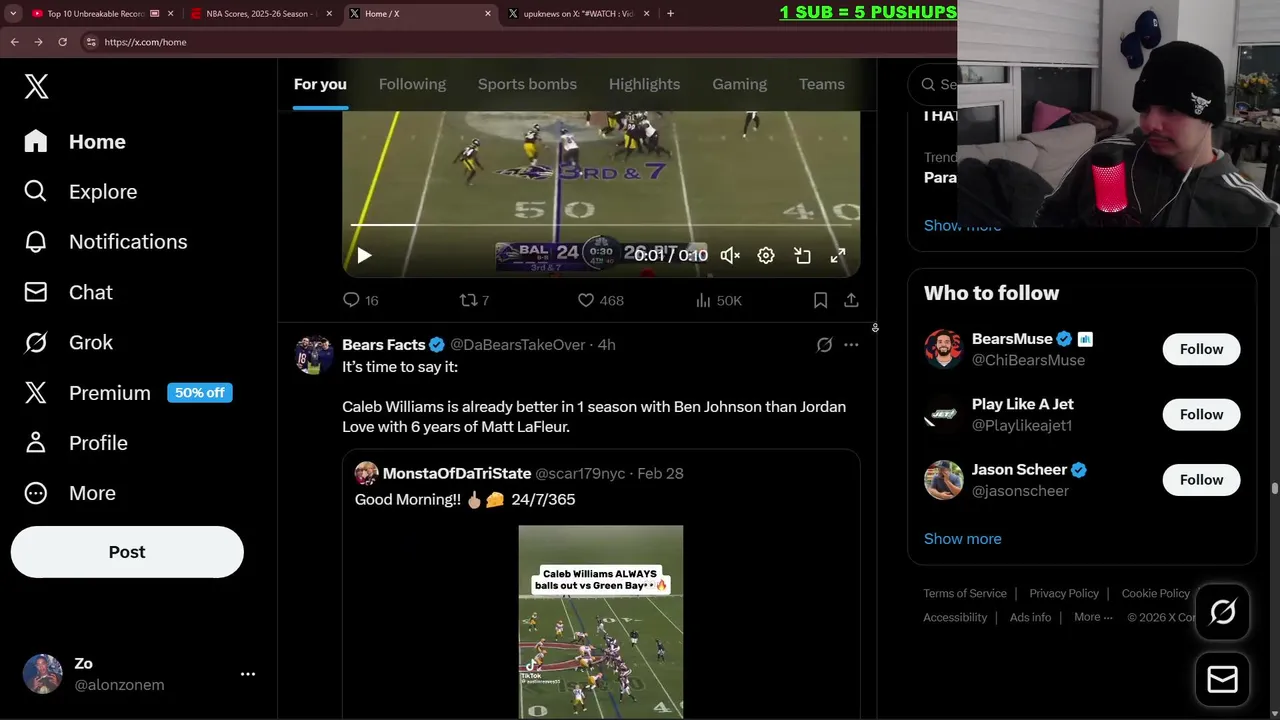Image resolution: width=1280 pixels, height=720 pixels.
Task: Click the page scrollbar thumb
Action: tap(1275, 488)
